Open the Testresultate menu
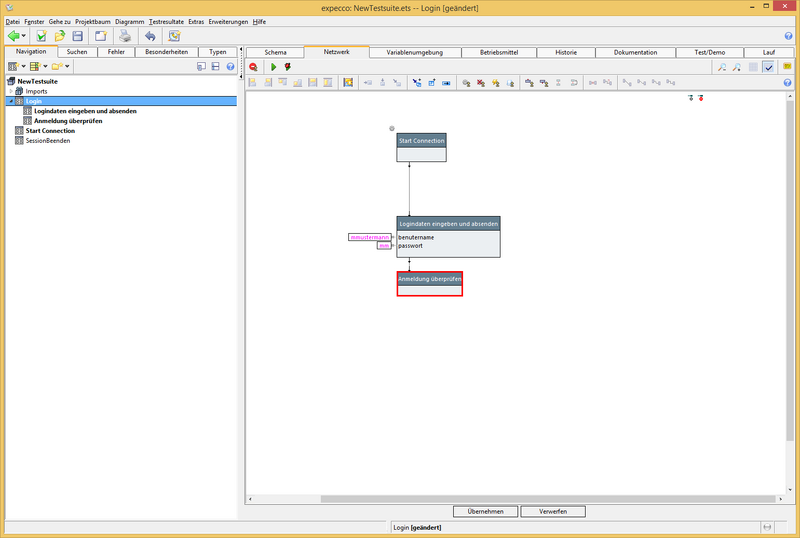This screenshot has width=800, height=538. click(166, 21)
